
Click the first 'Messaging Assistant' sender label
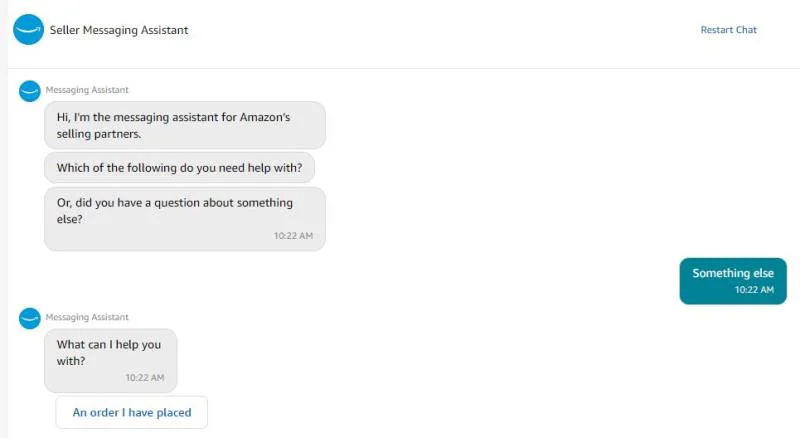pyautogui.click(x=87, y=90)
